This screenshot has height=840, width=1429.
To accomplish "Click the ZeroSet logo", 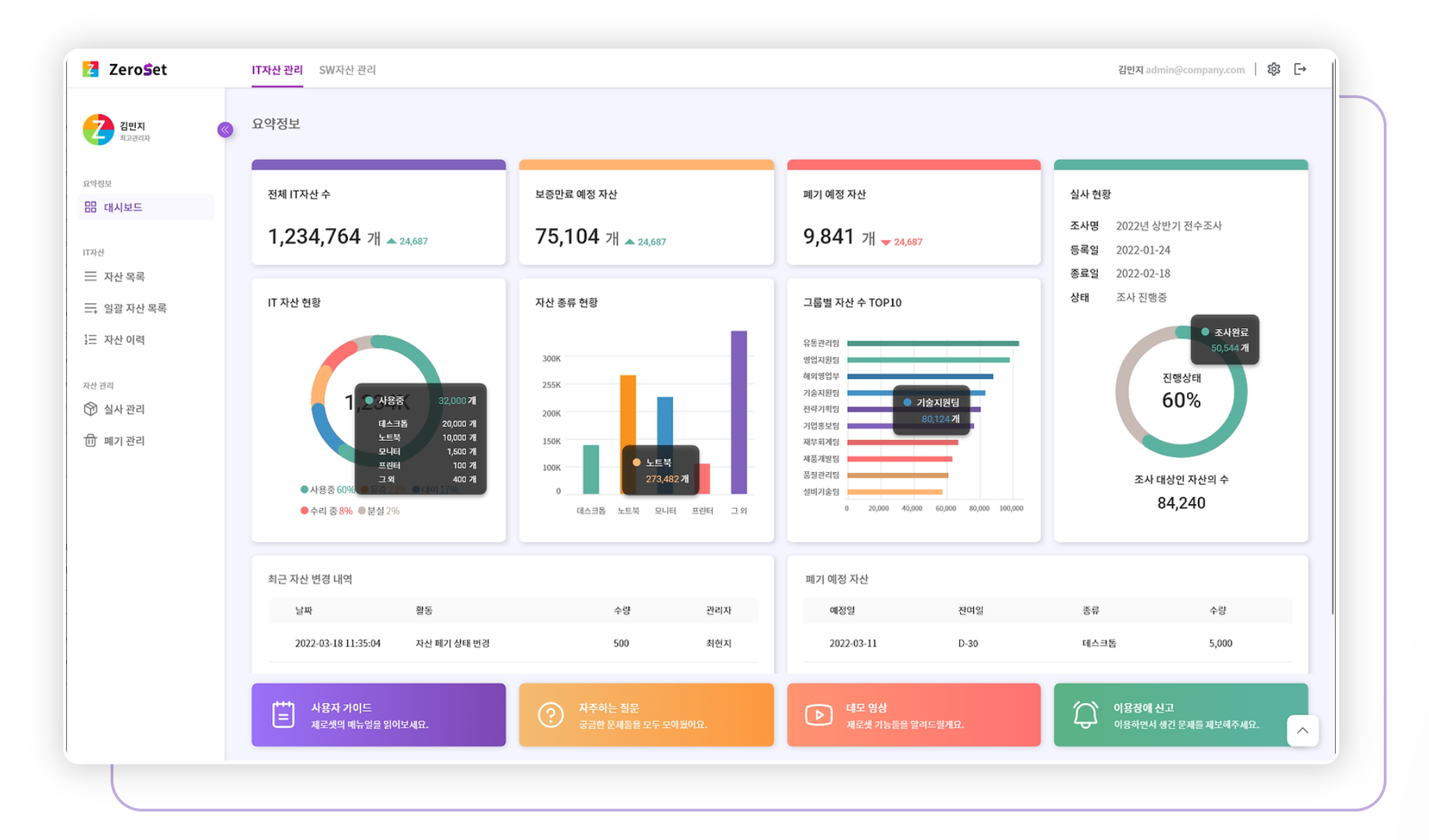I will (125, 70).
